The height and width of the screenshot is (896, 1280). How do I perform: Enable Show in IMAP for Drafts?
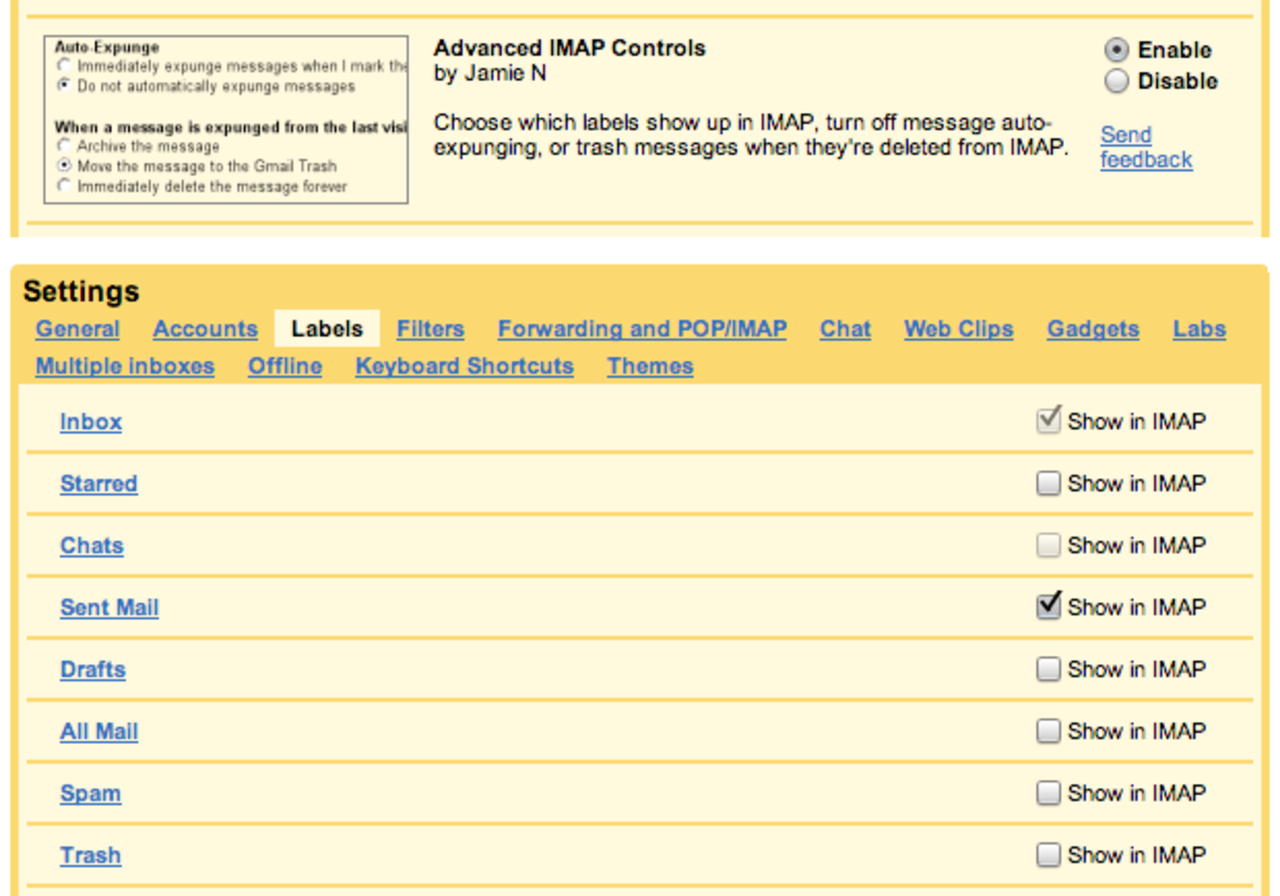(1048, 669)
